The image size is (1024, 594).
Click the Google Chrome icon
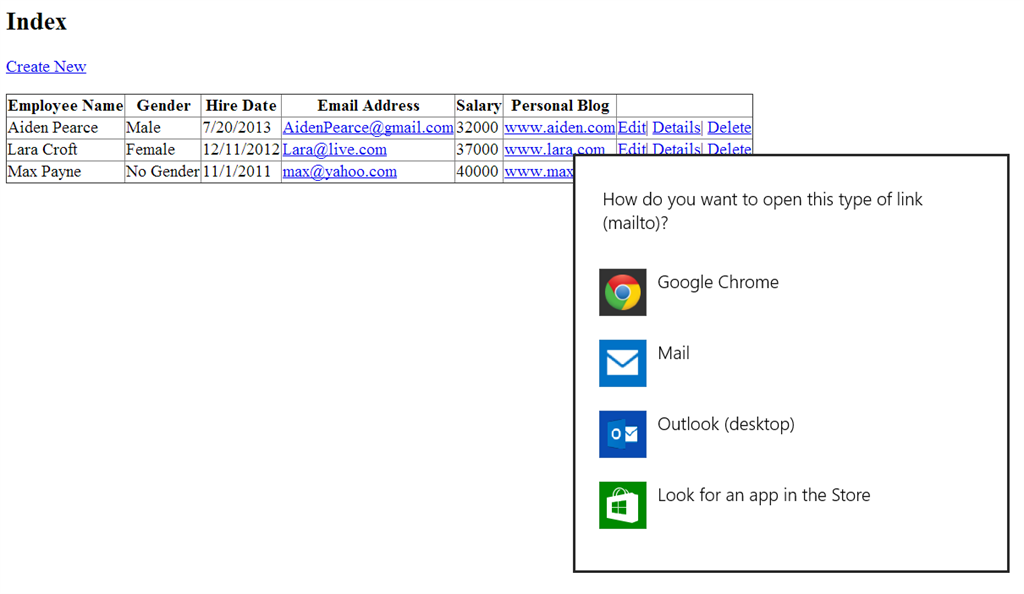pos(622,292)
